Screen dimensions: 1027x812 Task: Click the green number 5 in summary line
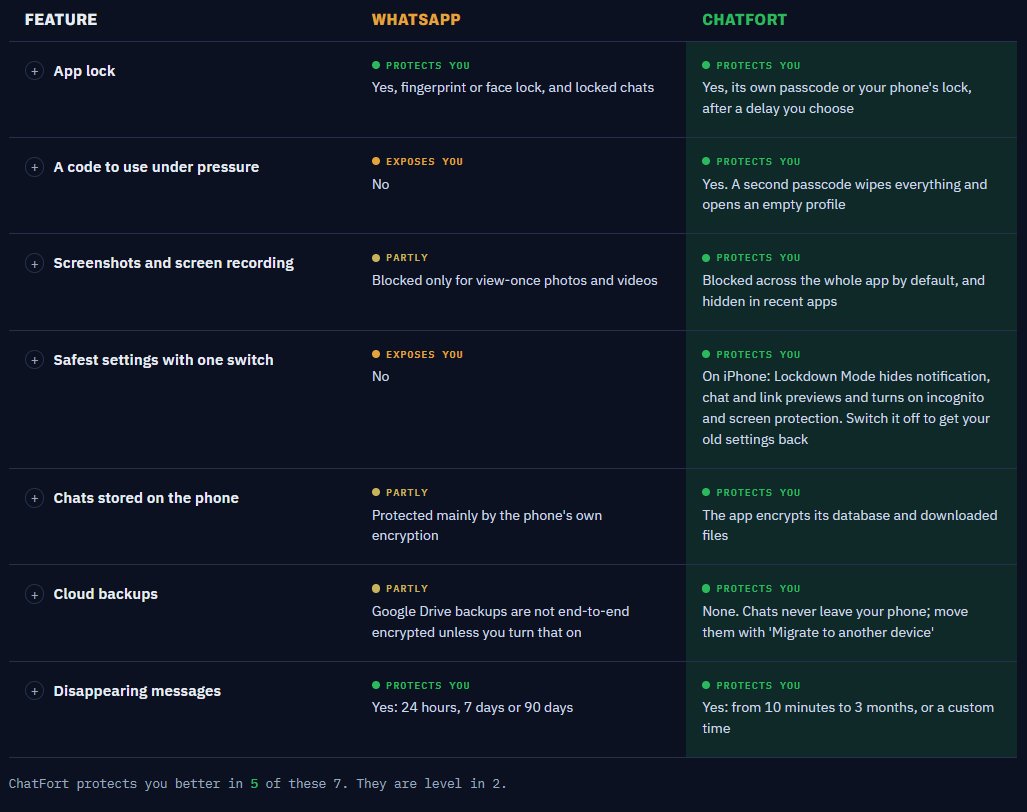point(254,783)
